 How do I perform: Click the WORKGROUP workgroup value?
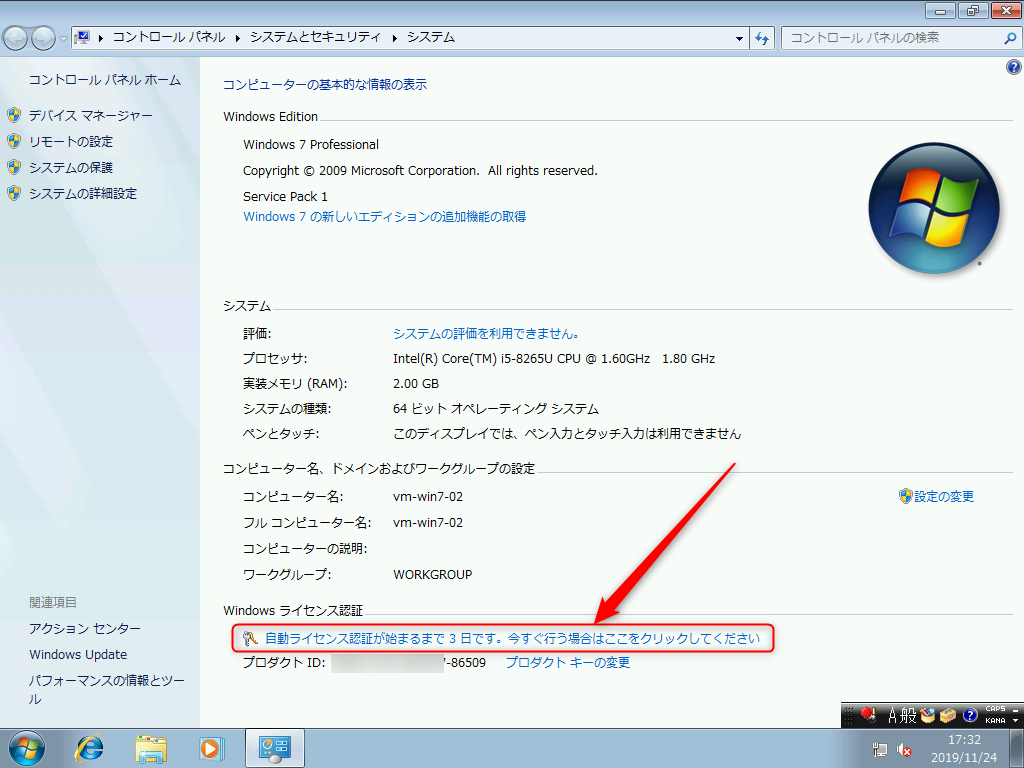point(432,575)
